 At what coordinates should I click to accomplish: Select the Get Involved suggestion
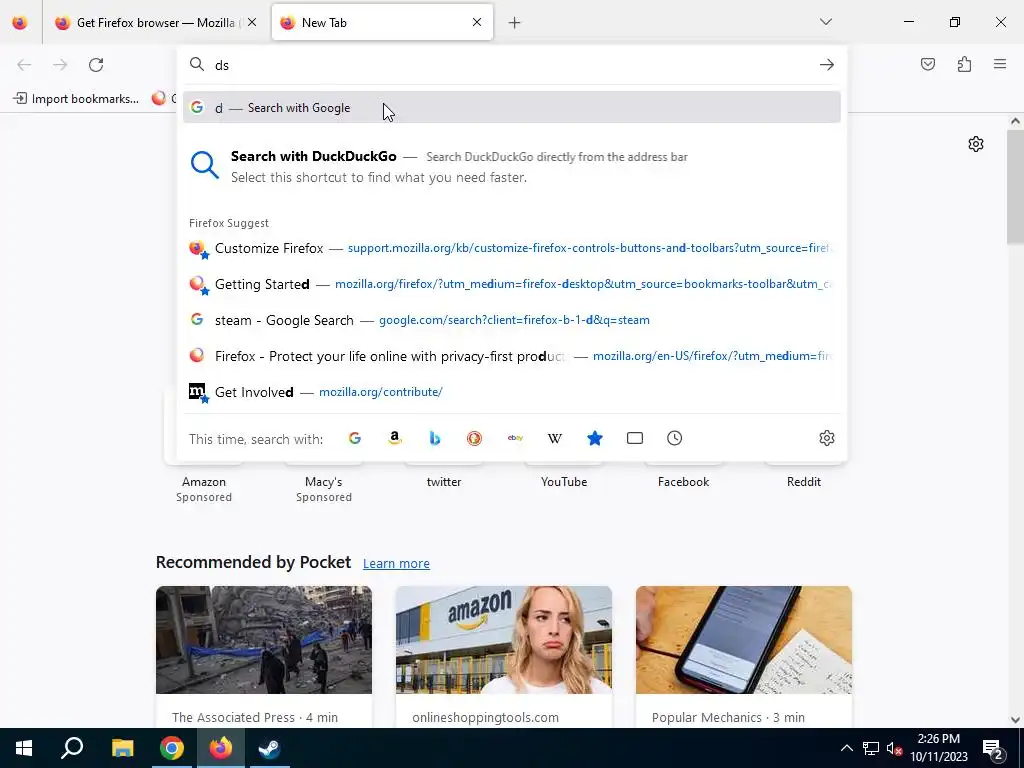pos(512,392)
